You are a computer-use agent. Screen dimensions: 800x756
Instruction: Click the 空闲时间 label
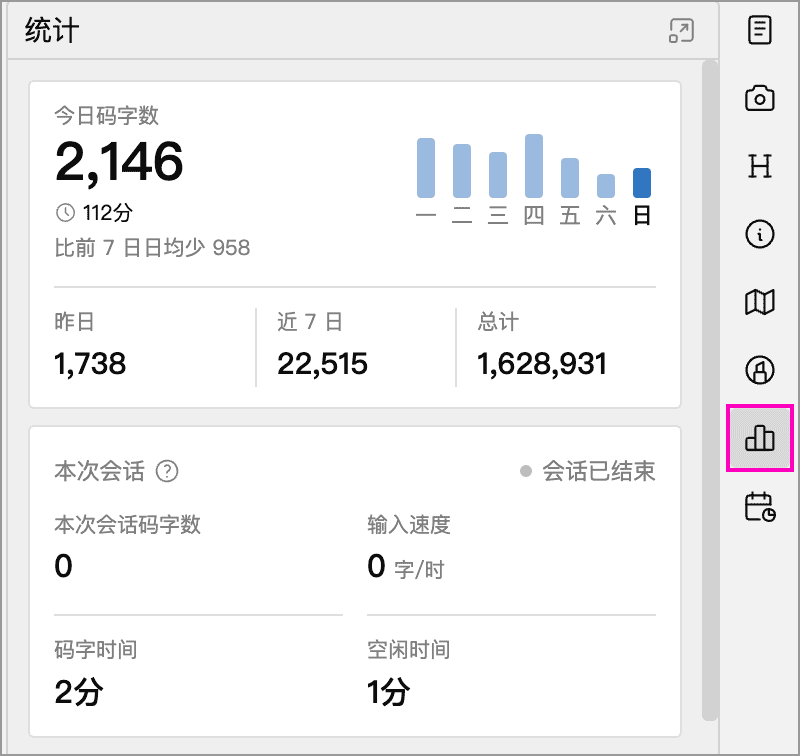(409, 649)
